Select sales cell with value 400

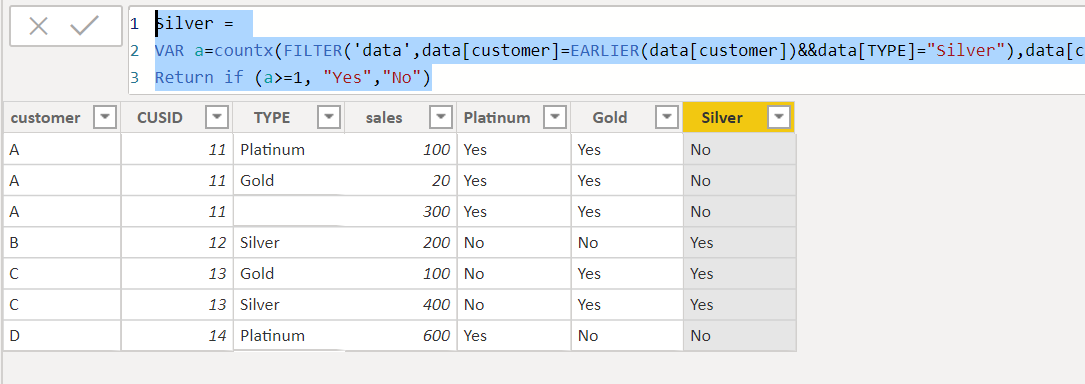(400, 304)
